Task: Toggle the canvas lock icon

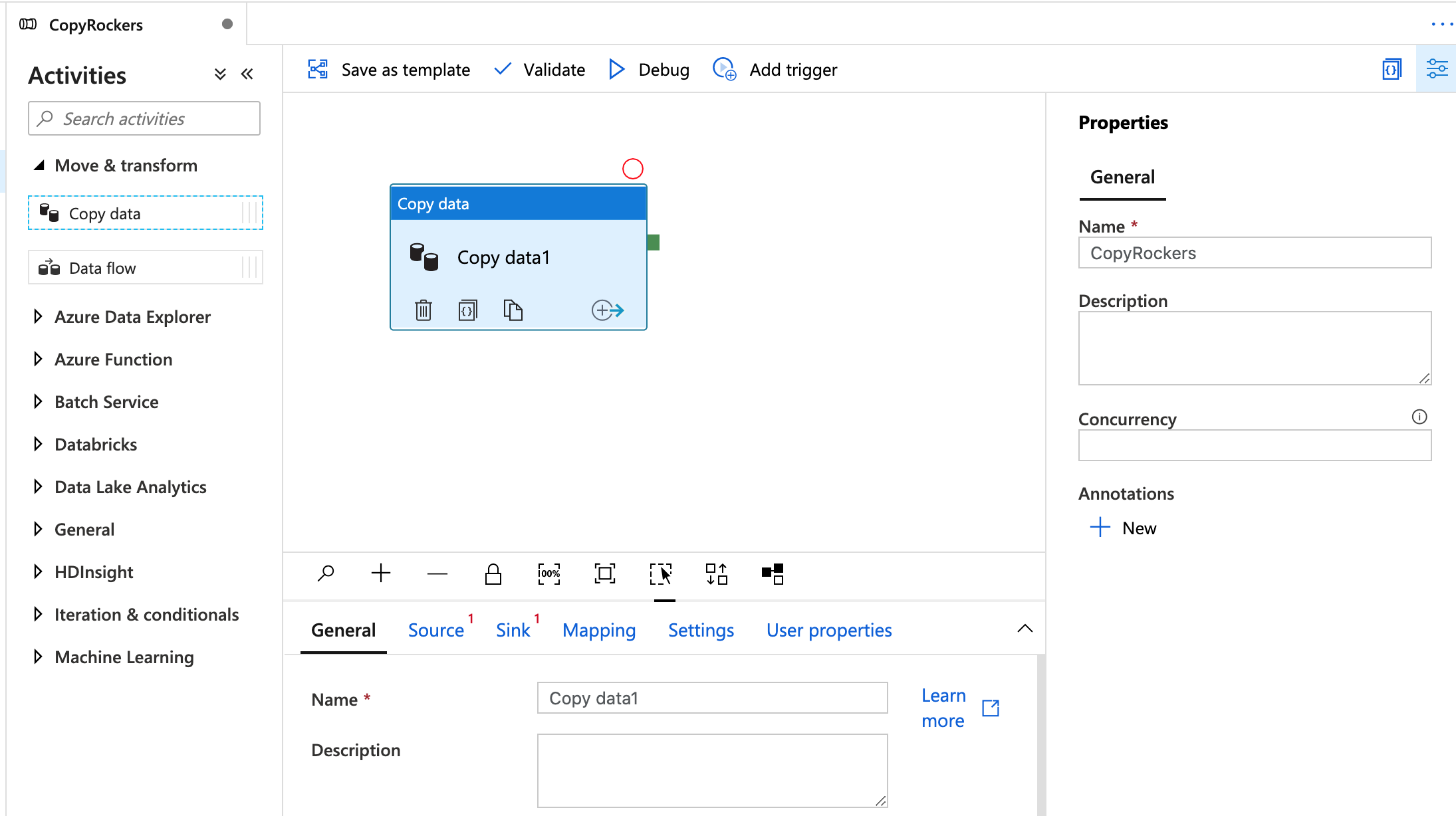Action: [x=493, y=573]
